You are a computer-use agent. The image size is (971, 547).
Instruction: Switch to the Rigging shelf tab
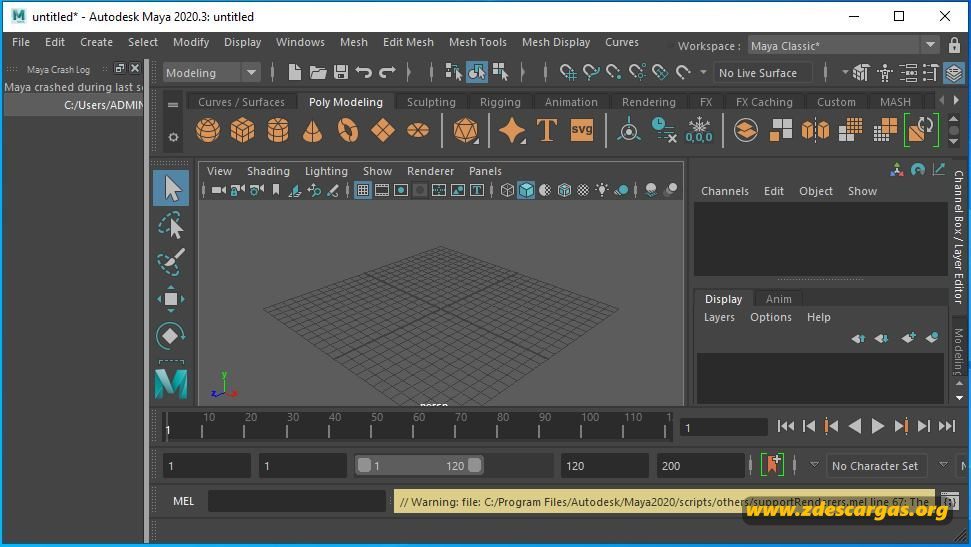500,102
